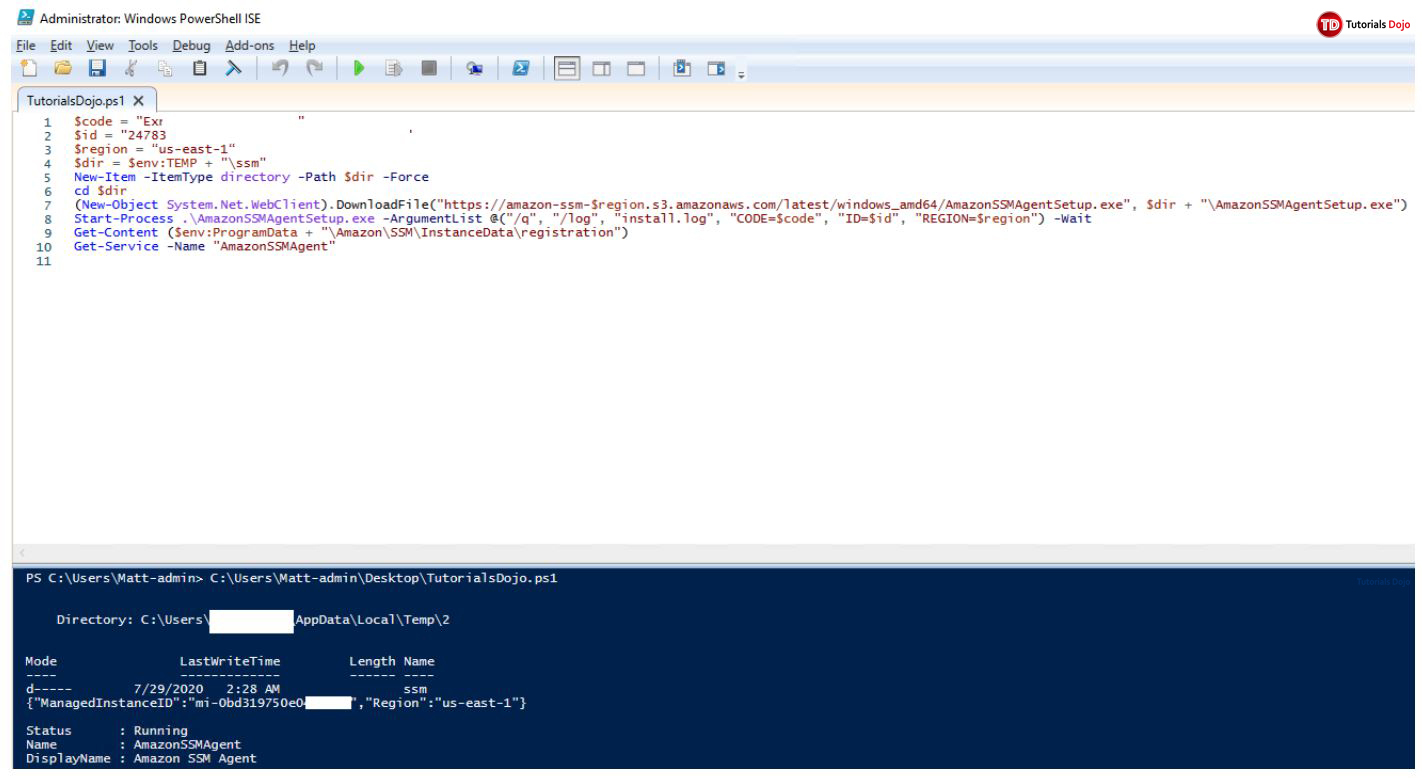Open the Help menu
Viewport: 1422px width, 778px height.
click(302, 46)
